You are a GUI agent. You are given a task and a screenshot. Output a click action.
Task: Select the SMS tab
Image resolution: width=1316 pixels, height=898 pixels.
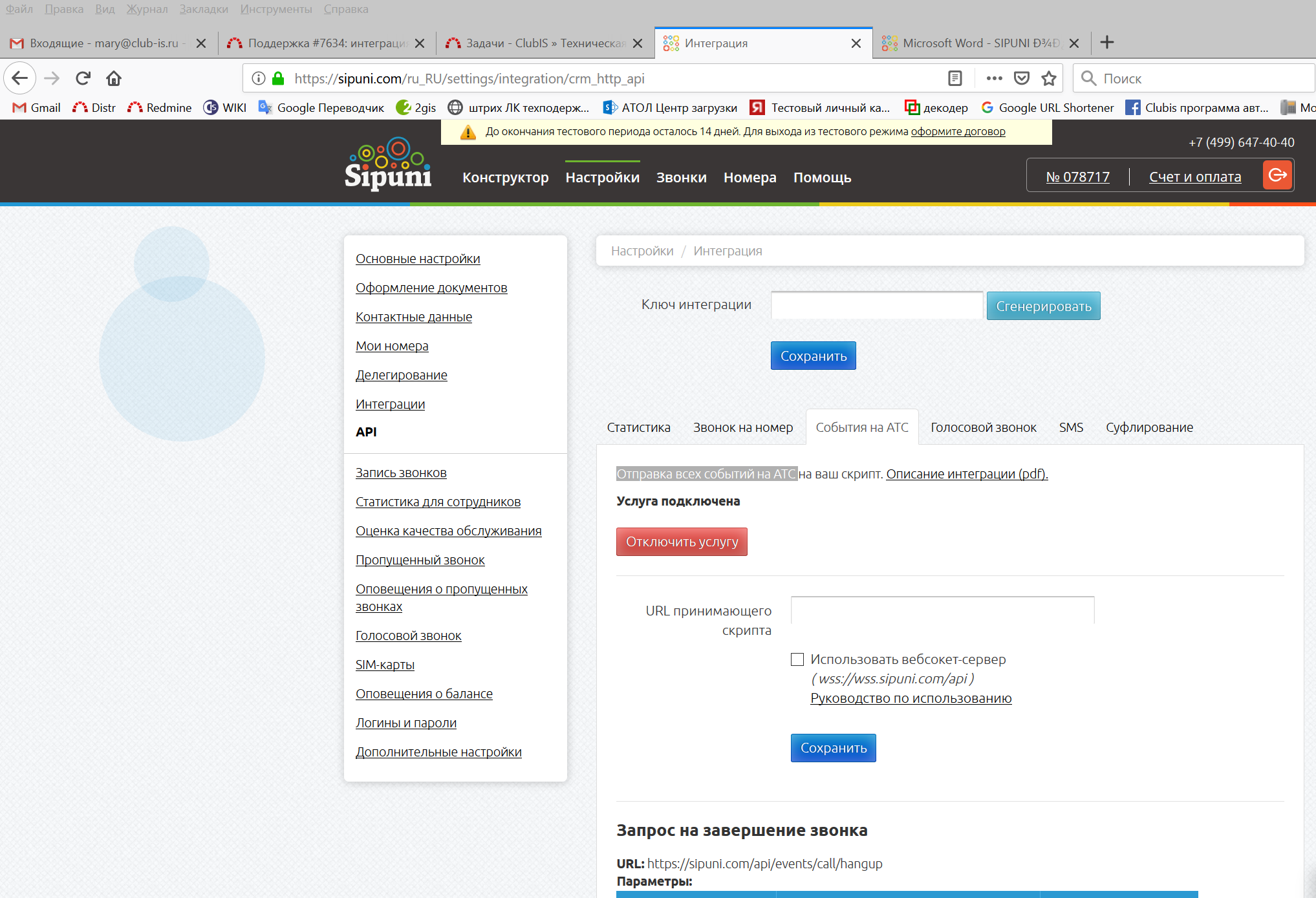[1072, 427]
